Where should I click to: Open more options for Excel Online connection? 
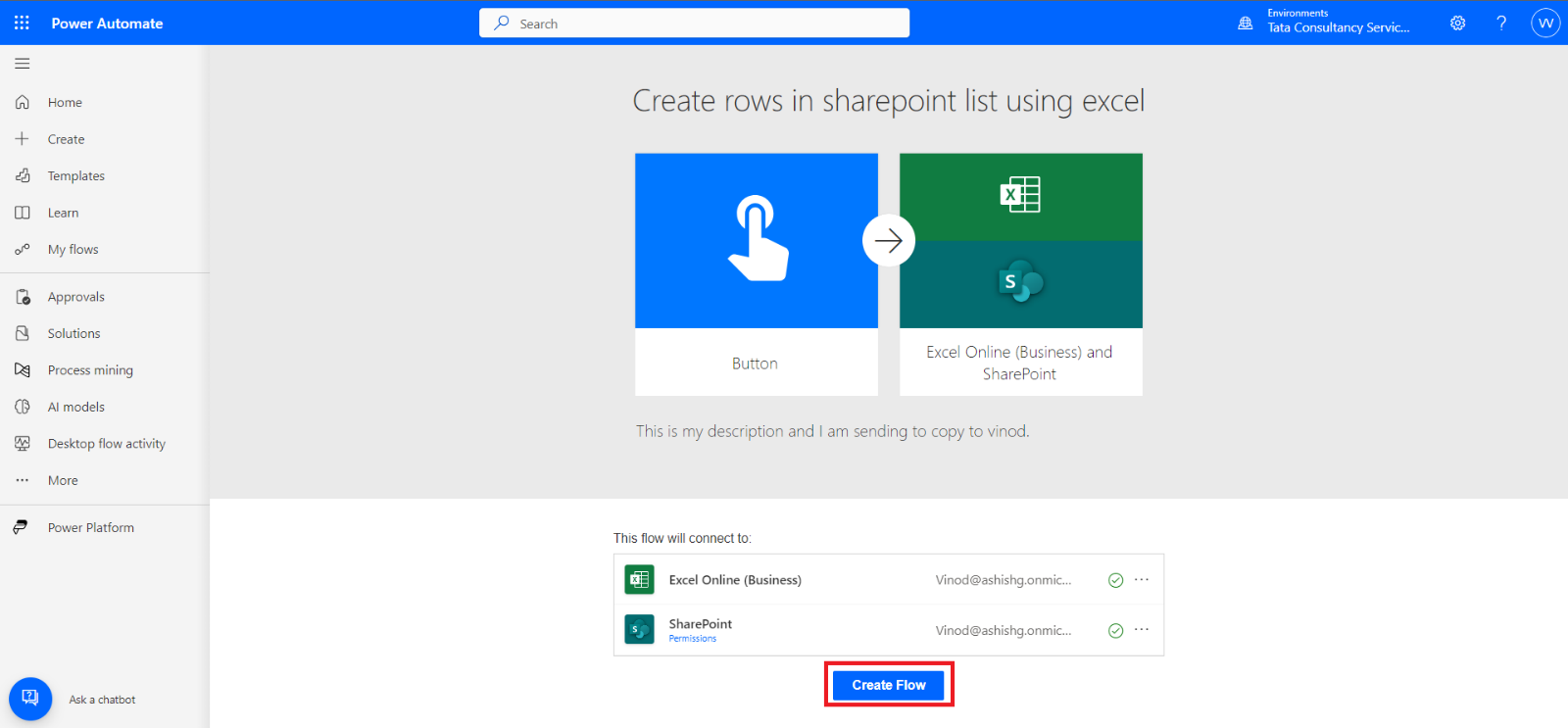[1142, 580]
